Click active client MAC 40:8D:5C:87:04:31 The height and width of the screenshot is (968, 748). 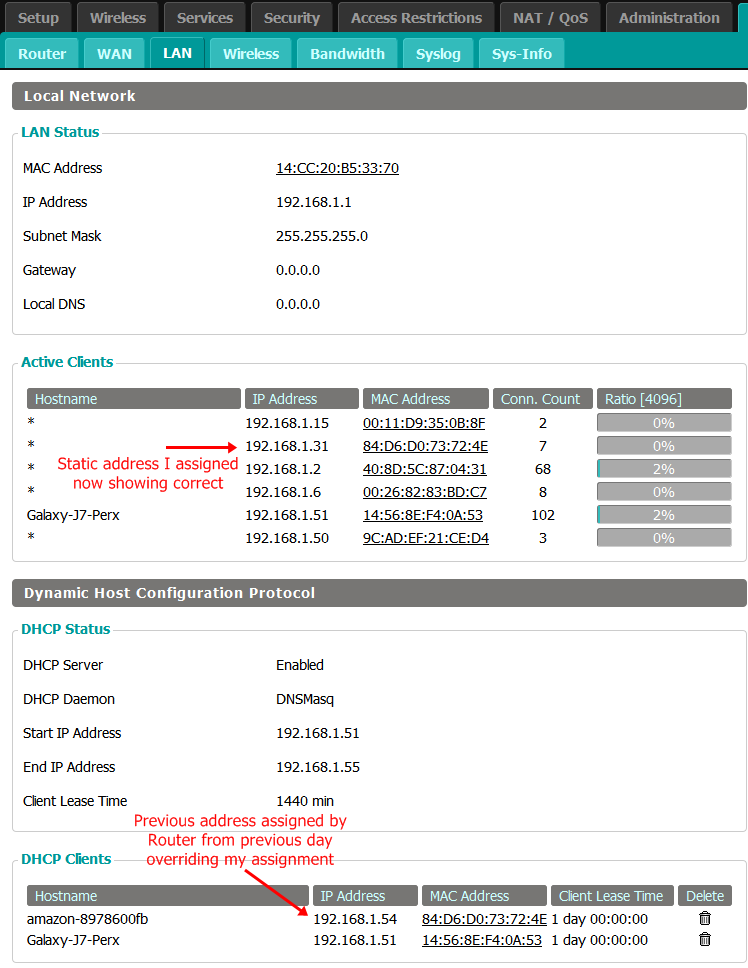tap(425, 469)
